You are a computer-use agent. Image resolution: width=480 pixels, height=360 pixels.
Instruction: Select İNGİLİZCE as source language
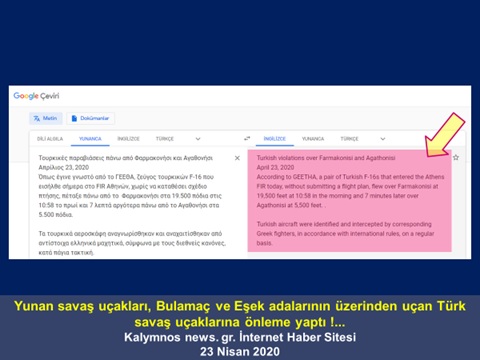[128, 139]
